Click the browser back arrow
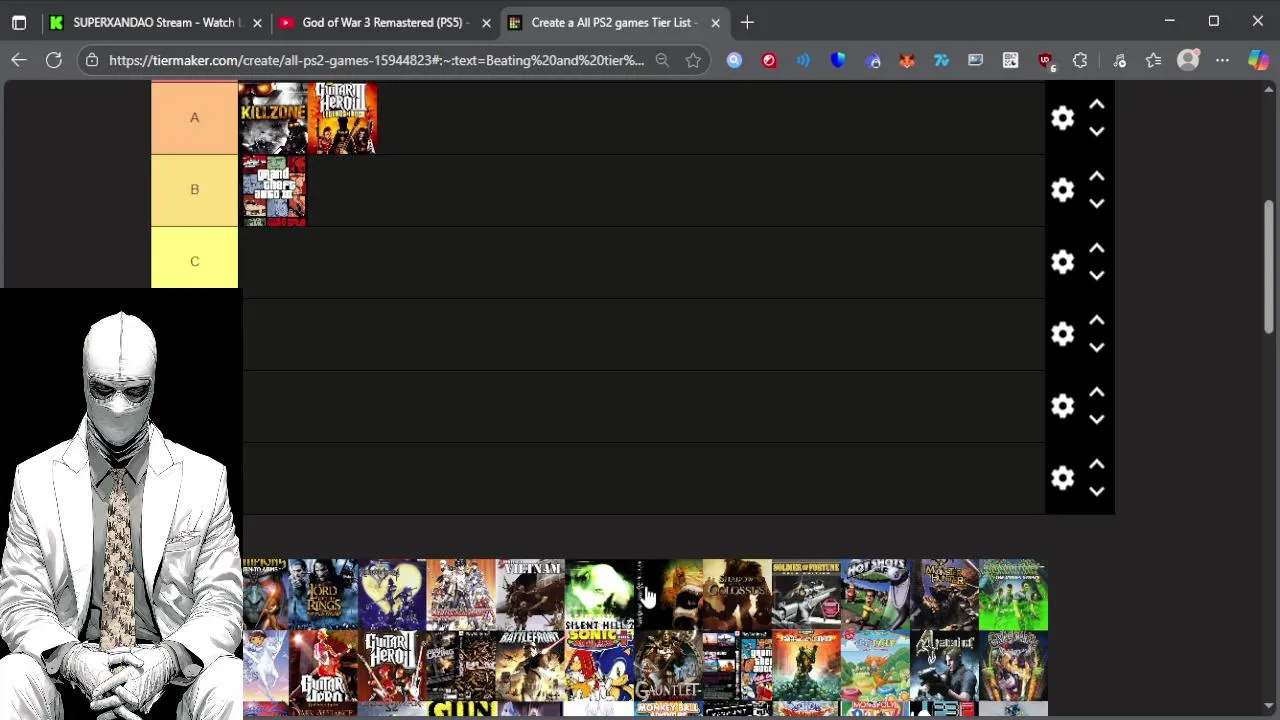 point(19,60)
